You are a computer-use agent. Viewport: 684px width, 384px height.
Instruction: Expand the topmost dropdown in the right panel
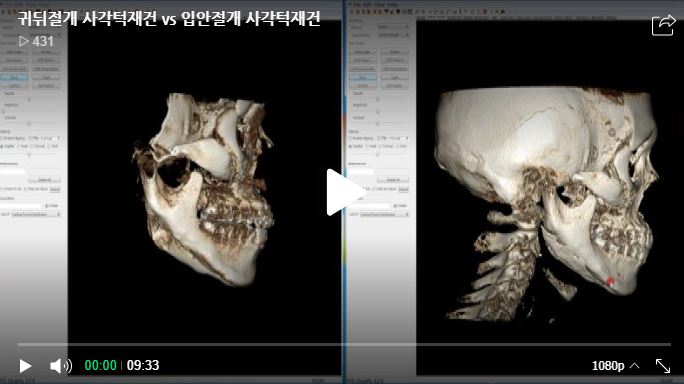click(x=393, y=27)
